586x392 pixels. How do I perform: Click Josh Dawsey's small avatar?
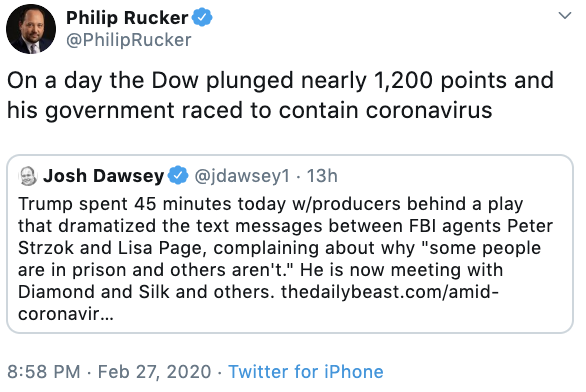(x=28, y=176)
